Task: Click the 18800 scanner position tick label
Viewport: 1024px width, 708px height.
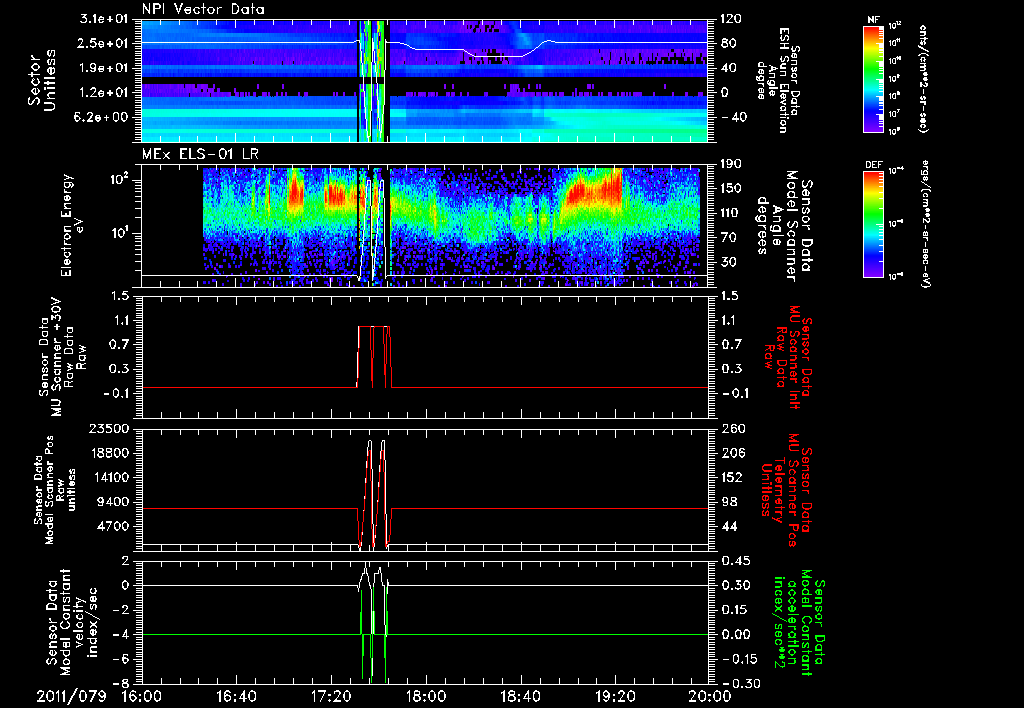Action: click(108, 453)
